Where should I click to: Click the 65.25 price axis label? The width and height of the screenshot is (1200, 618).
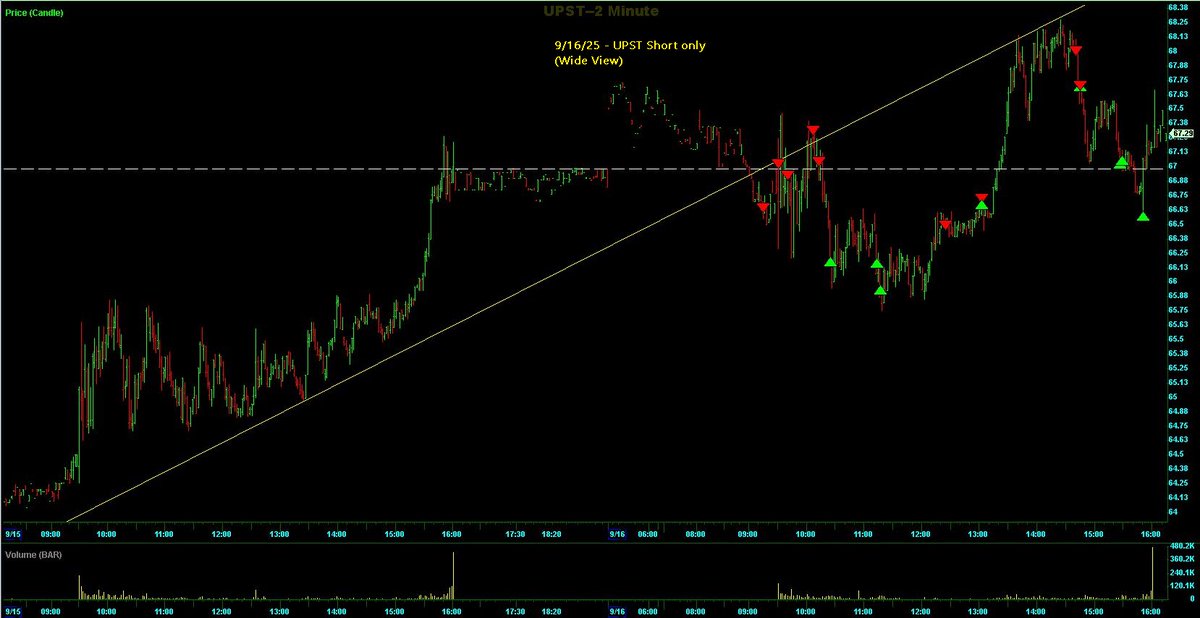[1177, 368]
